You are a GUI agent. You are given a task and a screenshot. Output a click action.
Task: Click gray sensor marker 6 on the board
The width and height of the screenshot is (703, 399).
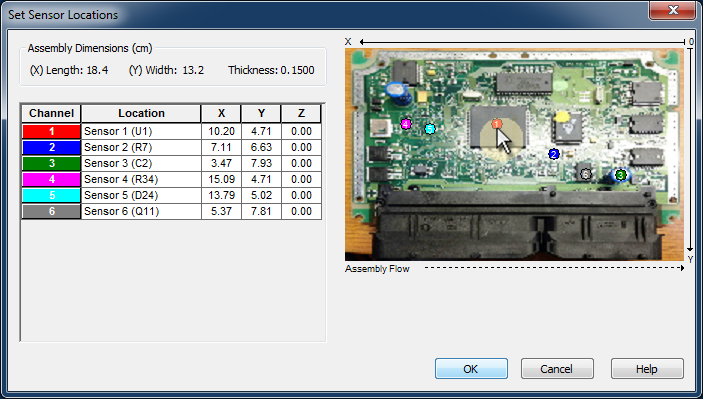(586, 174)
